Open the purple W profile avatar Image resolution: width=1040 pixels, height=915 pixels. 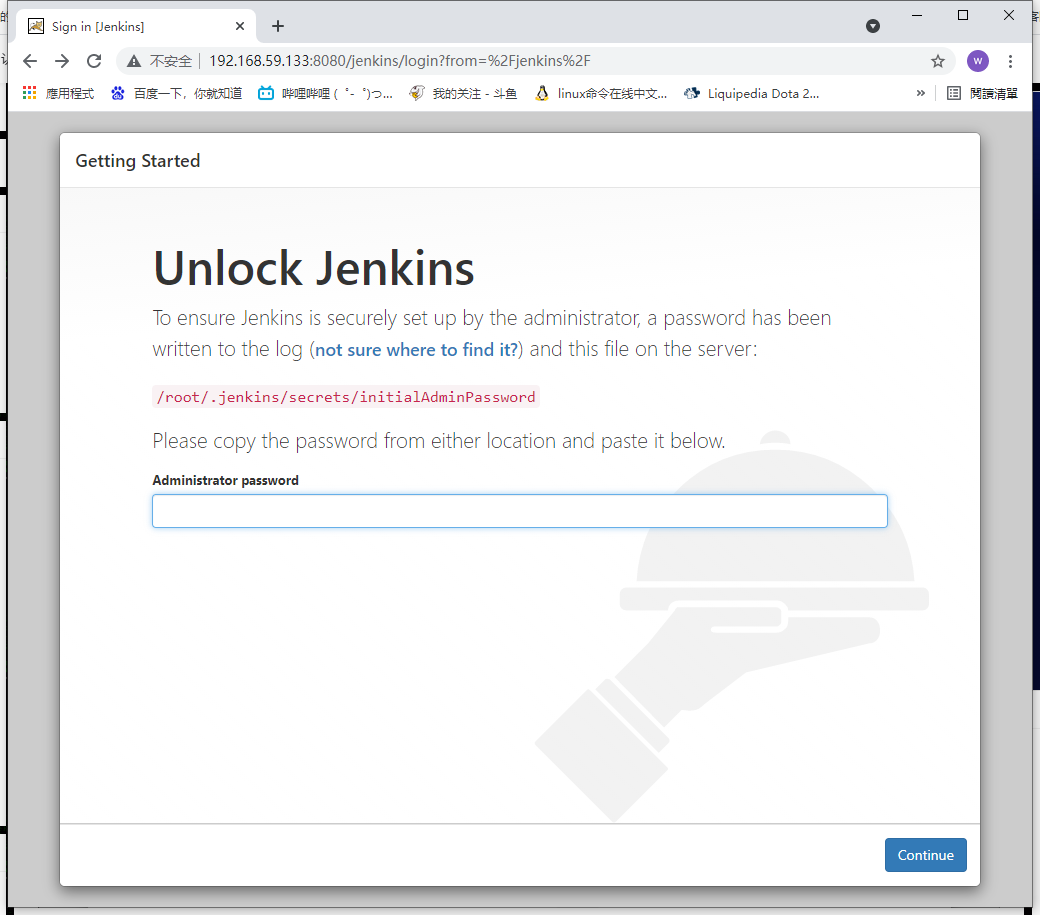click(x=977, y=61)
